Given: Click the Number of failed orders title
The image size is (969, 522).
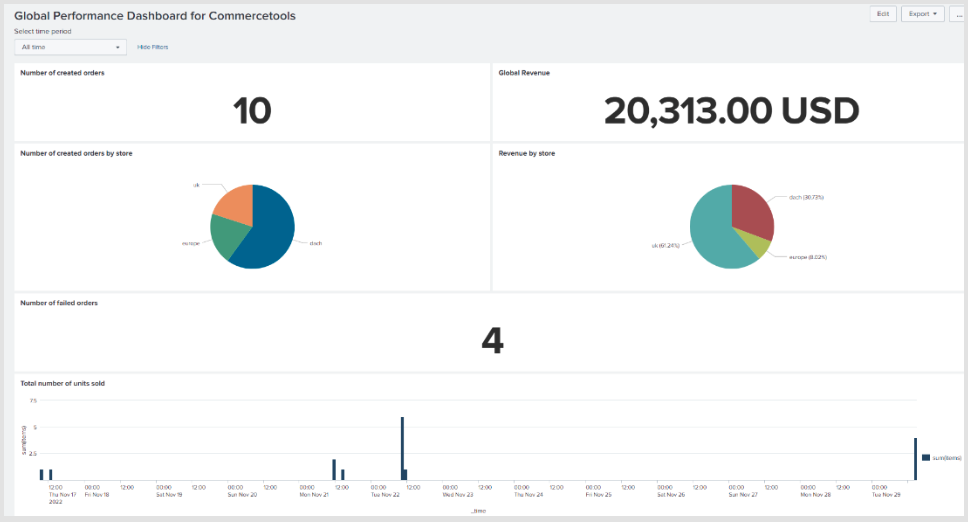Looking at the screenshot, I should click(x=59, y=303).
